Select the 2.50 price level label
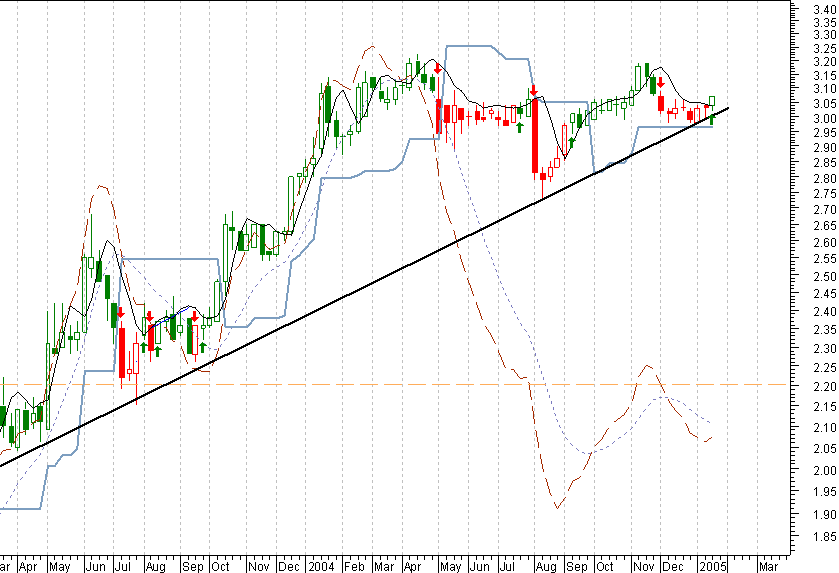Viewport: 839px width, 573px height. click(825, 277)
